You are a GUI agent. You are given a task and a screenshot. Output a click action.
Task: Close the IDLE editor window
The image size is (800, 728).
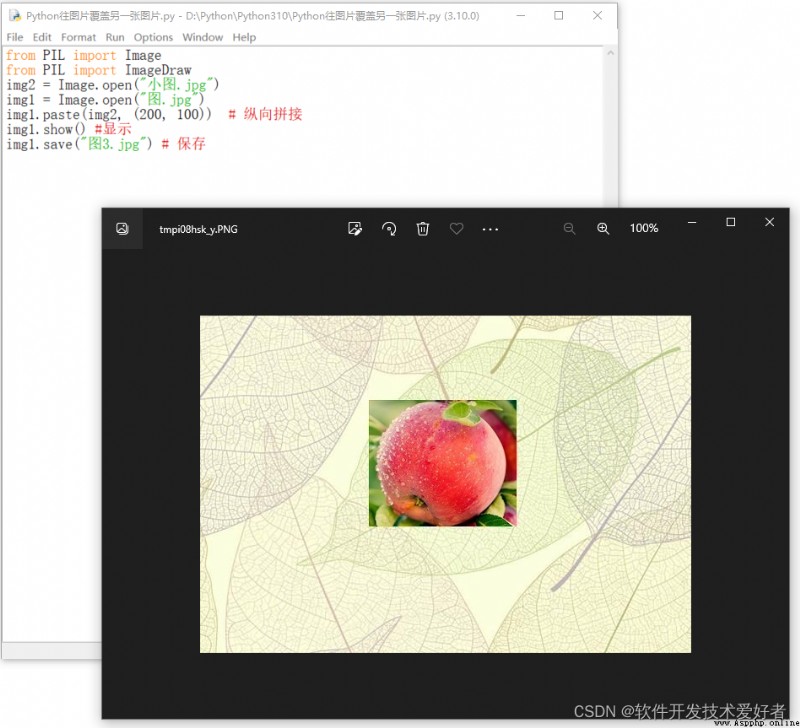click(x=597, y=16)
